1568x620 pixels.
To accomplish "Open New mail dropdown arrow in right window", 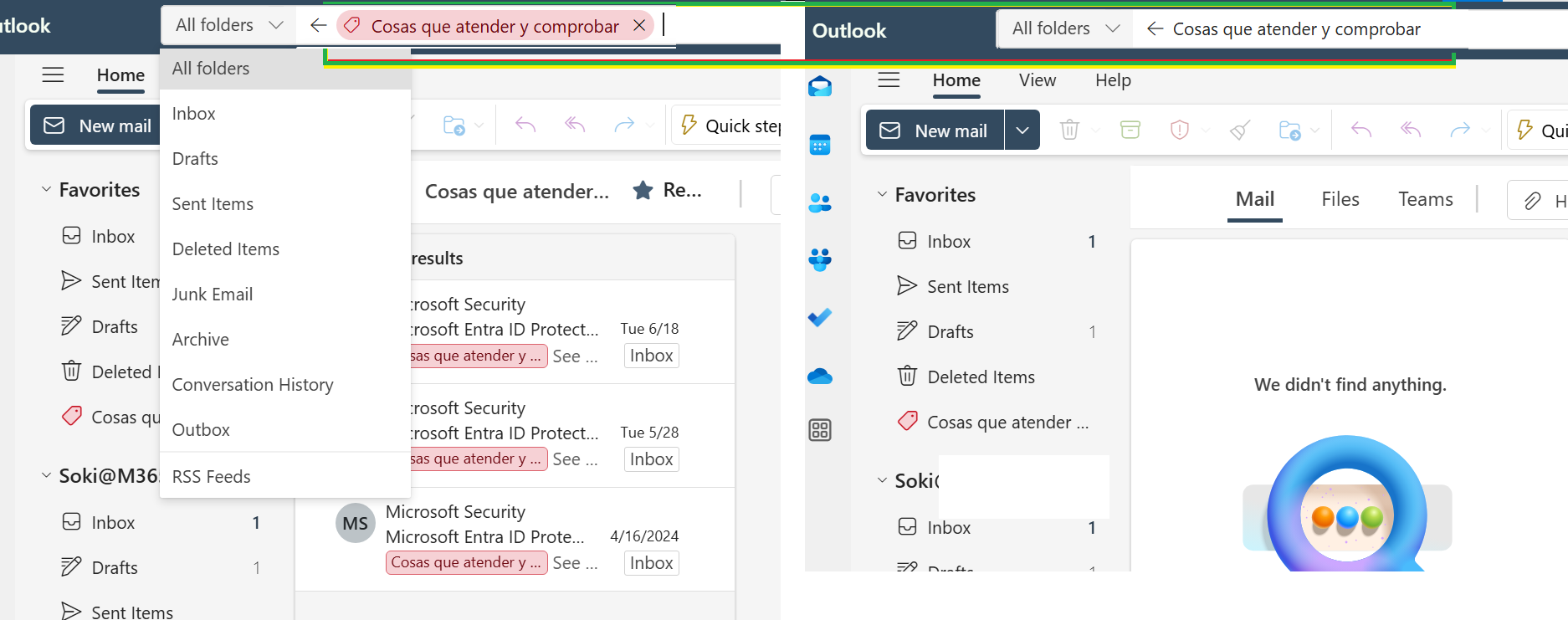I will click(x=1022, y=131).
